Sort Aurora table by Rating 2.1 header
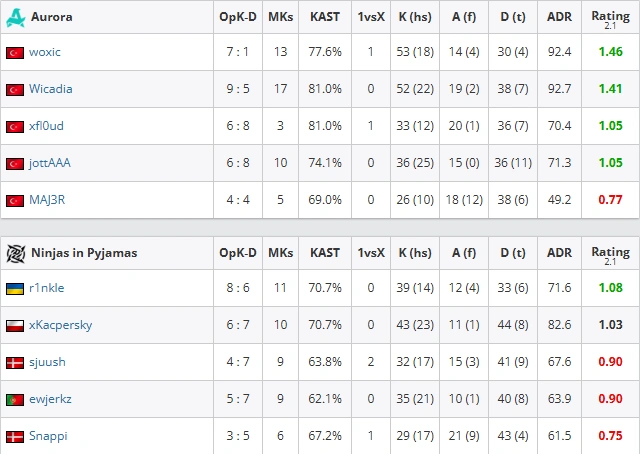The image size is (640, 454). coord(610,19)
